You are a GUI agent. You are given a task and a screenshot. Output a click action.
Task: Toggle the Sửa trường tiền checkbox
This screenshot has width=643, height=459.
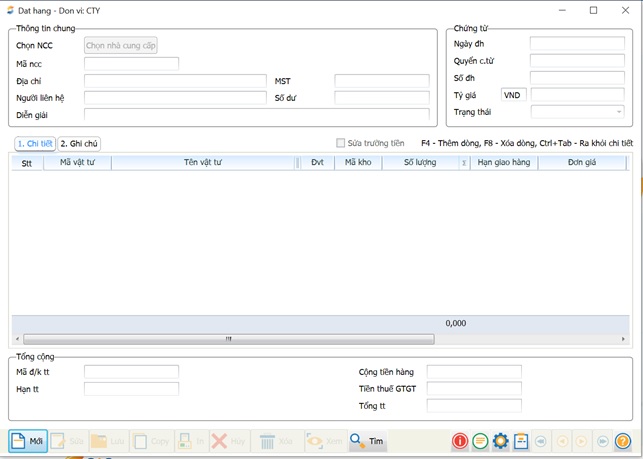pos(341,144)
